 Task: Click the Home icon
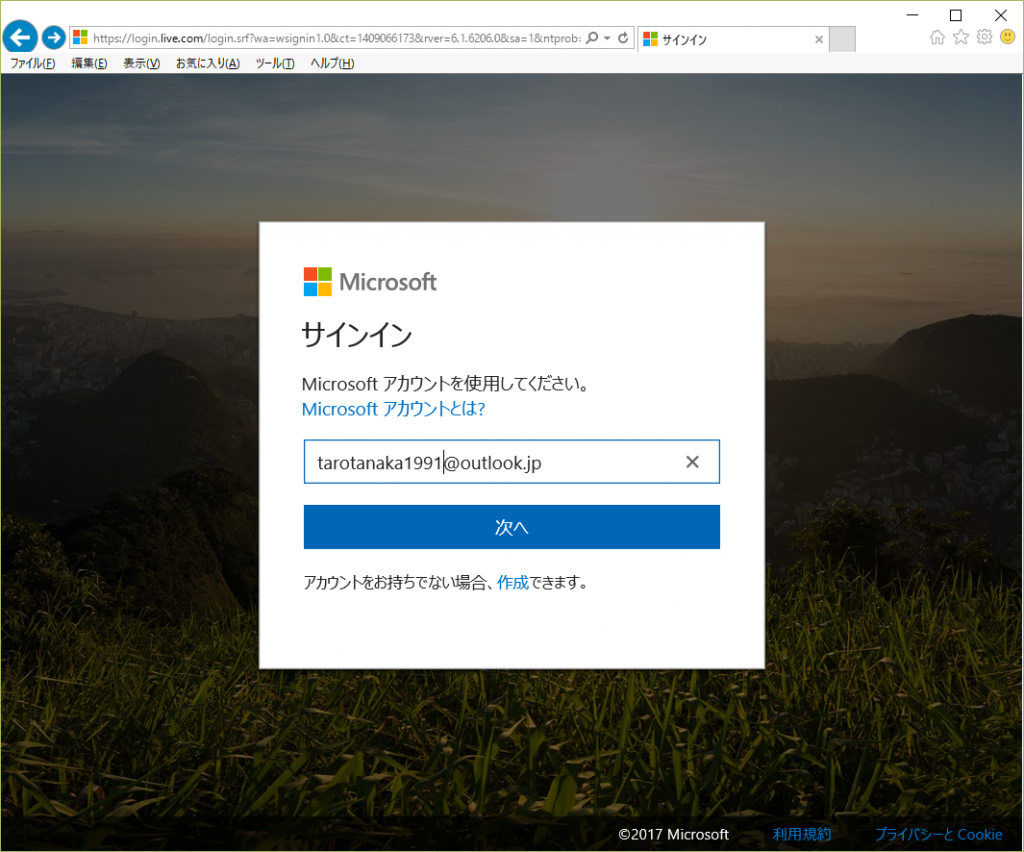[x=937, y=37]
